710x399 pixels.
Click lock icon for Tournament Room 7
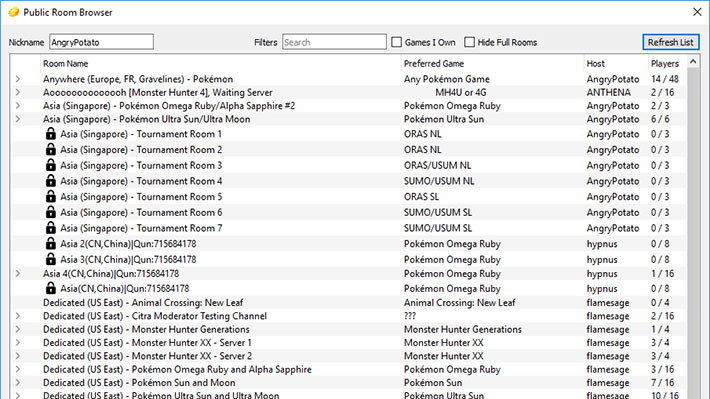pyautogui.click(x=51, y=228)
